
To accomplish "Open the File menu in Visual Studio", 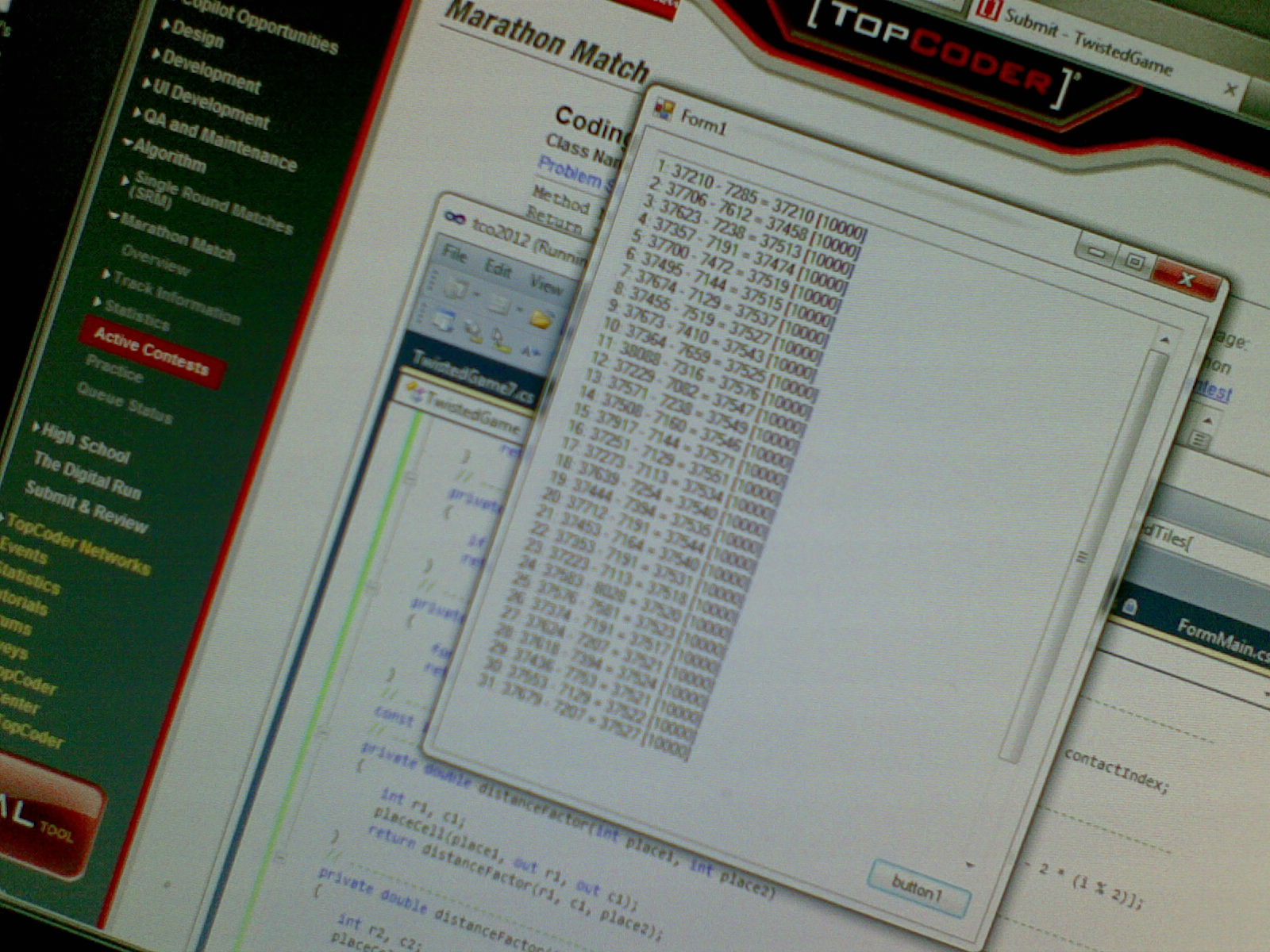I will pos(454,254).
